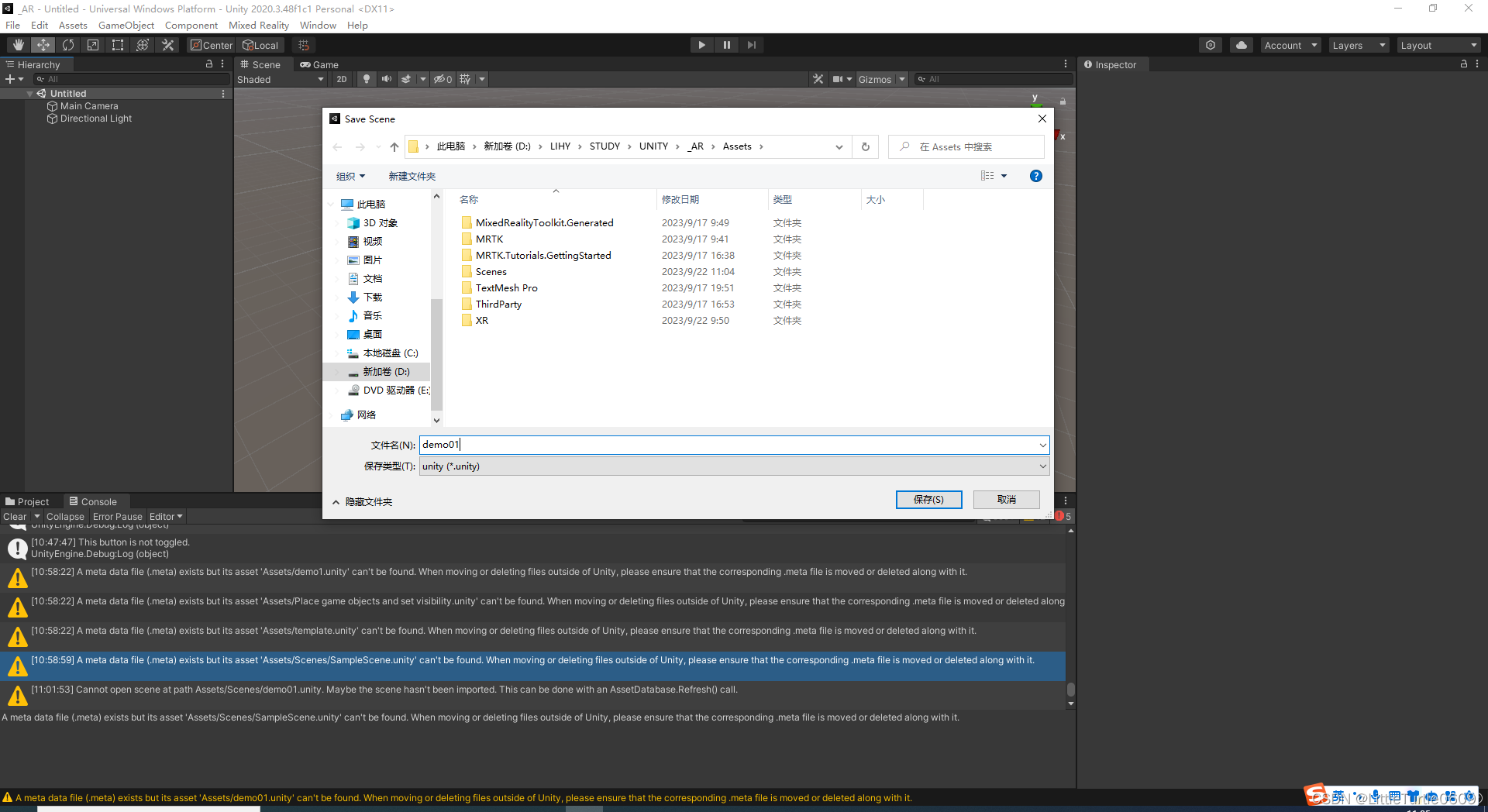This screenshot has height=812, width=1488.
Task: Click the Step button
Action: click(751, 45)
